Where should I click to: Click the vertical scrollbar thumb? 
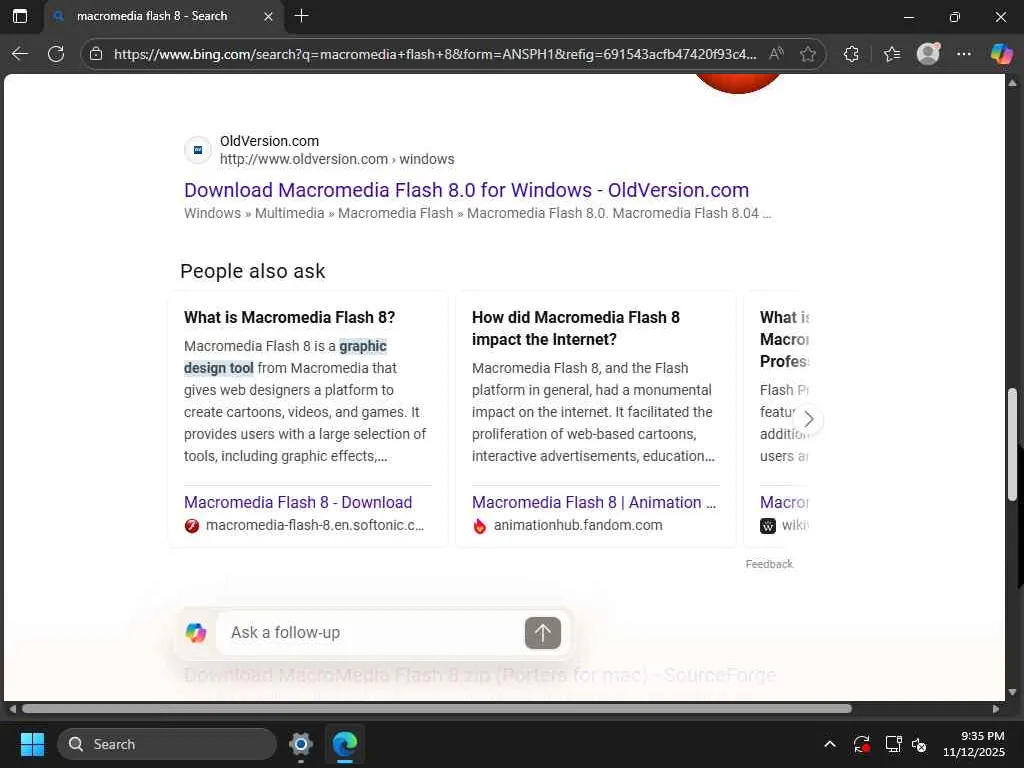coord(1012,445)
